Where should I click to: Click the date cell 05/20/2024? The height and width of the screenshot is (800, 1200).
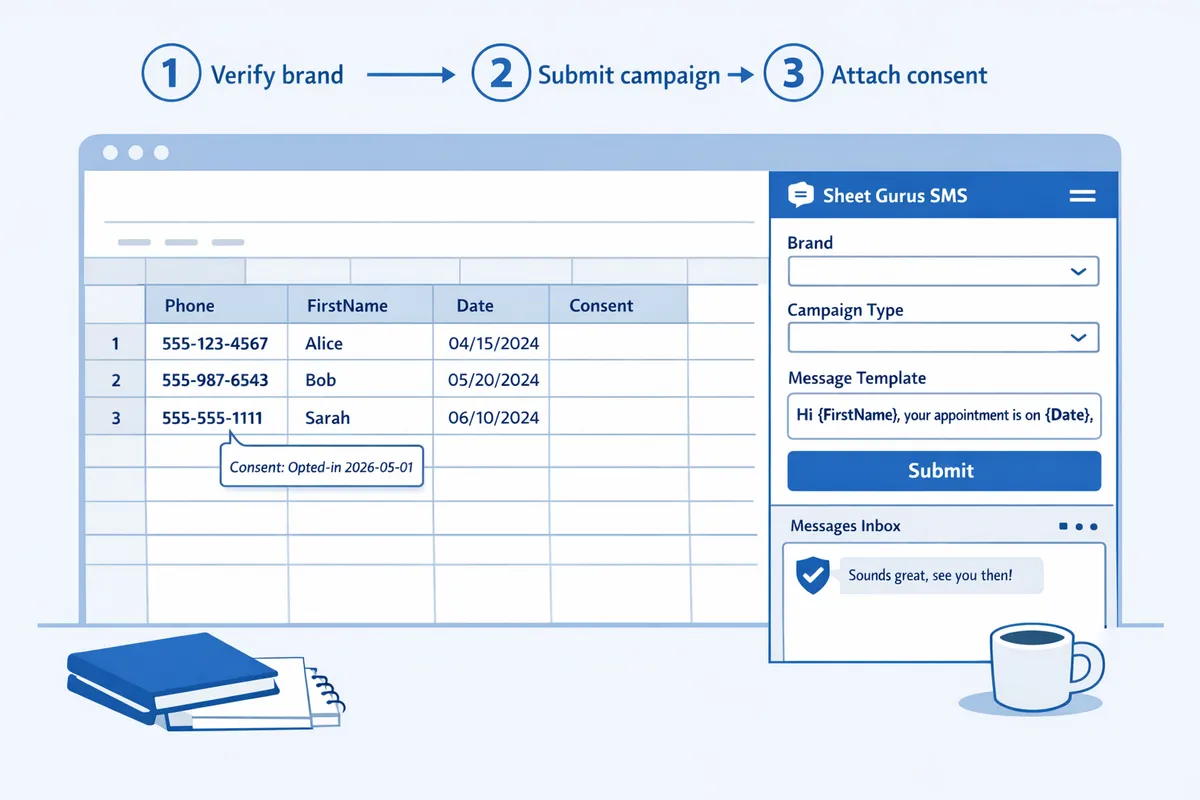[491, 380]
